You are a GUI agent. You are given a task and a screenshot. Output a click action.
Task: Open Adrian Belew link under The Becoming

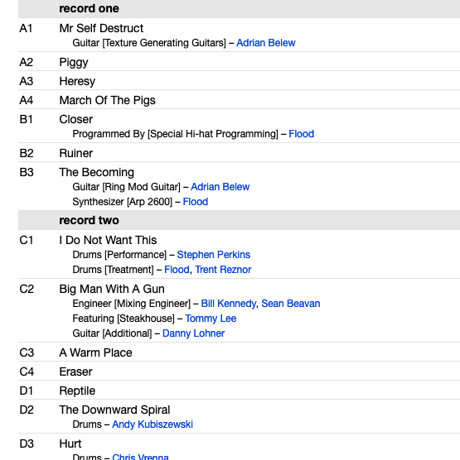point(220,187)
